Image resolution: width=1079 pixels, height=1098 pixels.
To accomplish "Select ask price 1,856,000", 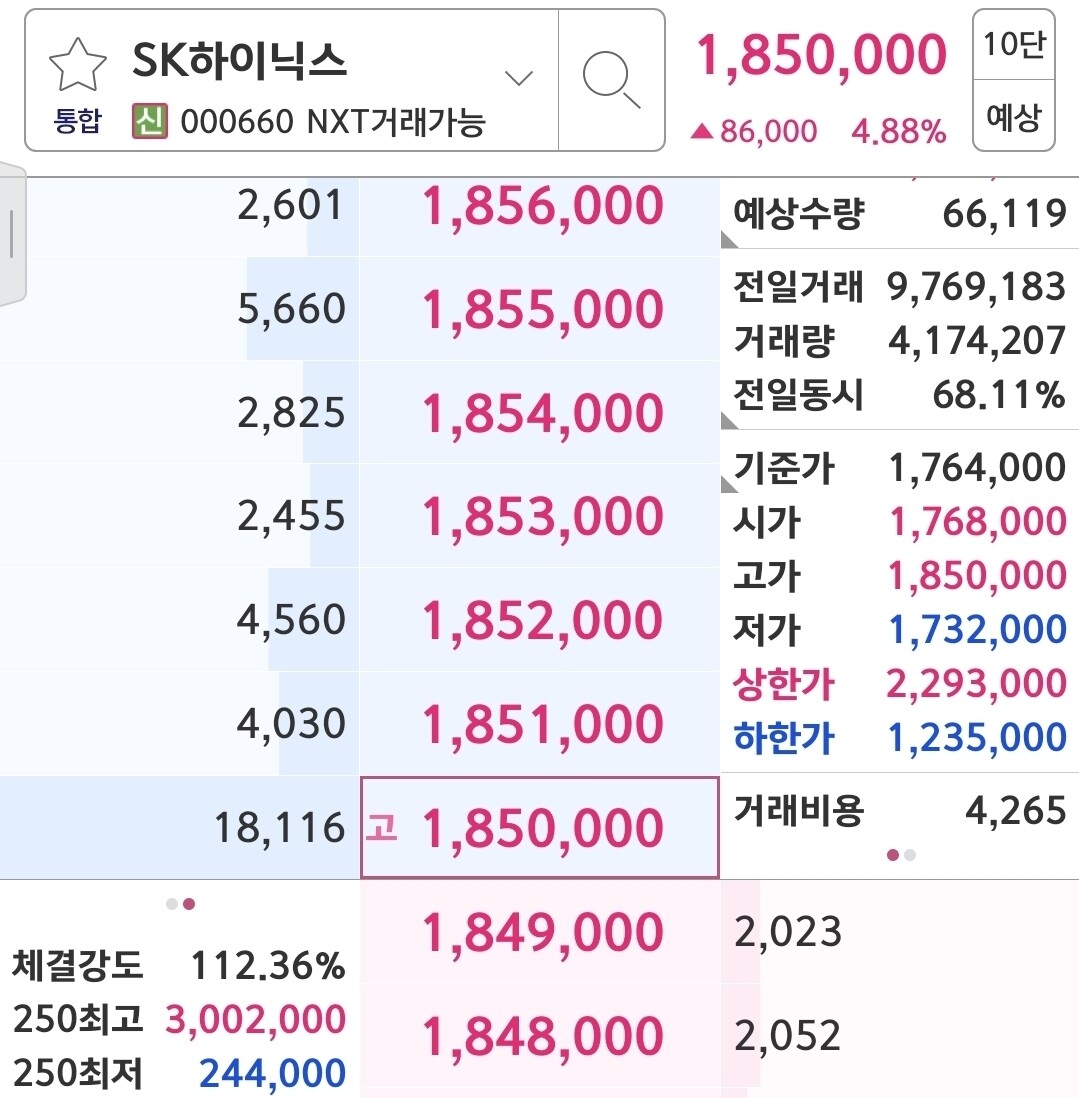I will (543, 206).
